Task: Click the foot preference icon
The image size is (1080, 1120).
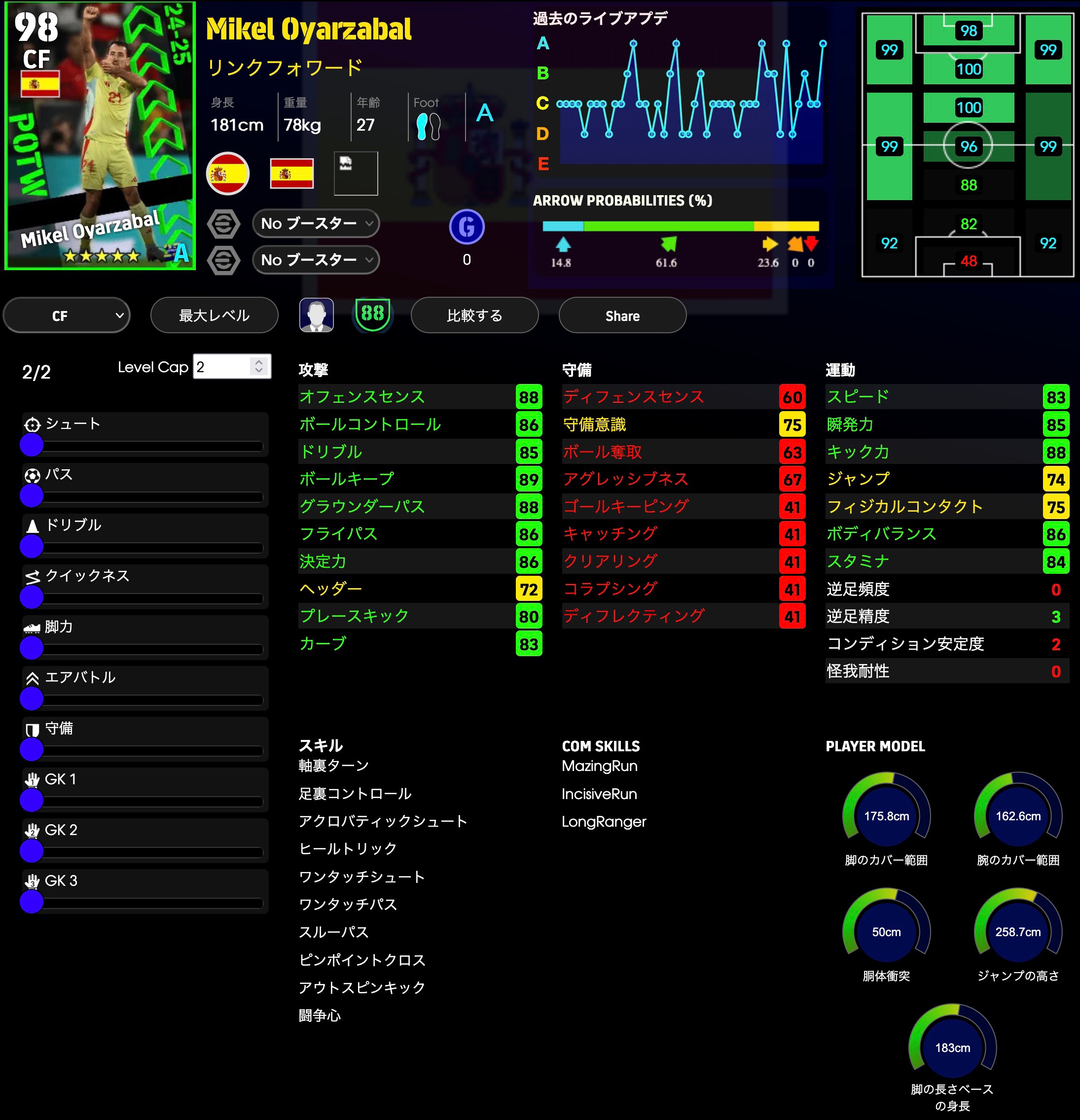Action: click(x=428, y=126)
